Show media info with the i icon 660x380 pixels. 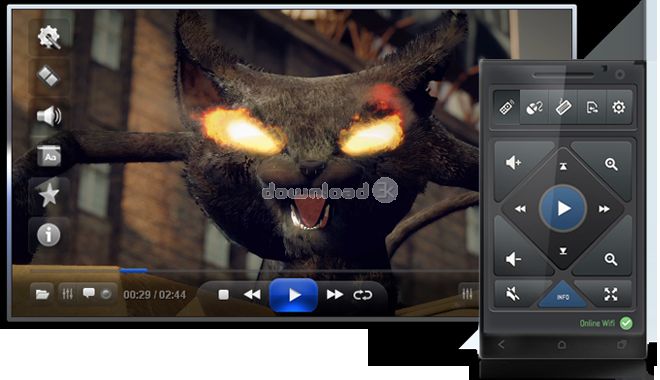tap(49, 234)
